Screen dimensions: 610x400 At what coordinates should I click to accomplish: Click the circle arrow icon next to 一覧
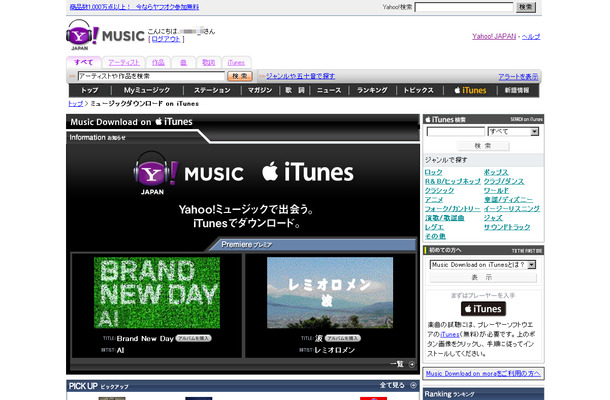412,365
